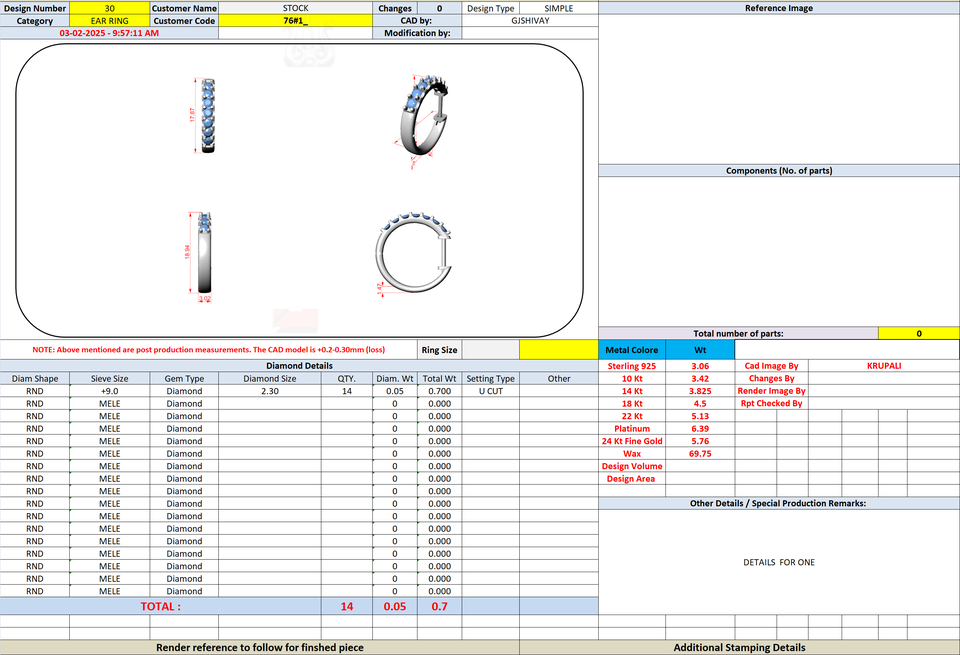The height and width of the screenshot is (655, 960).
Task: Click the Total number of parts value 0
Action: pos(918,334)
